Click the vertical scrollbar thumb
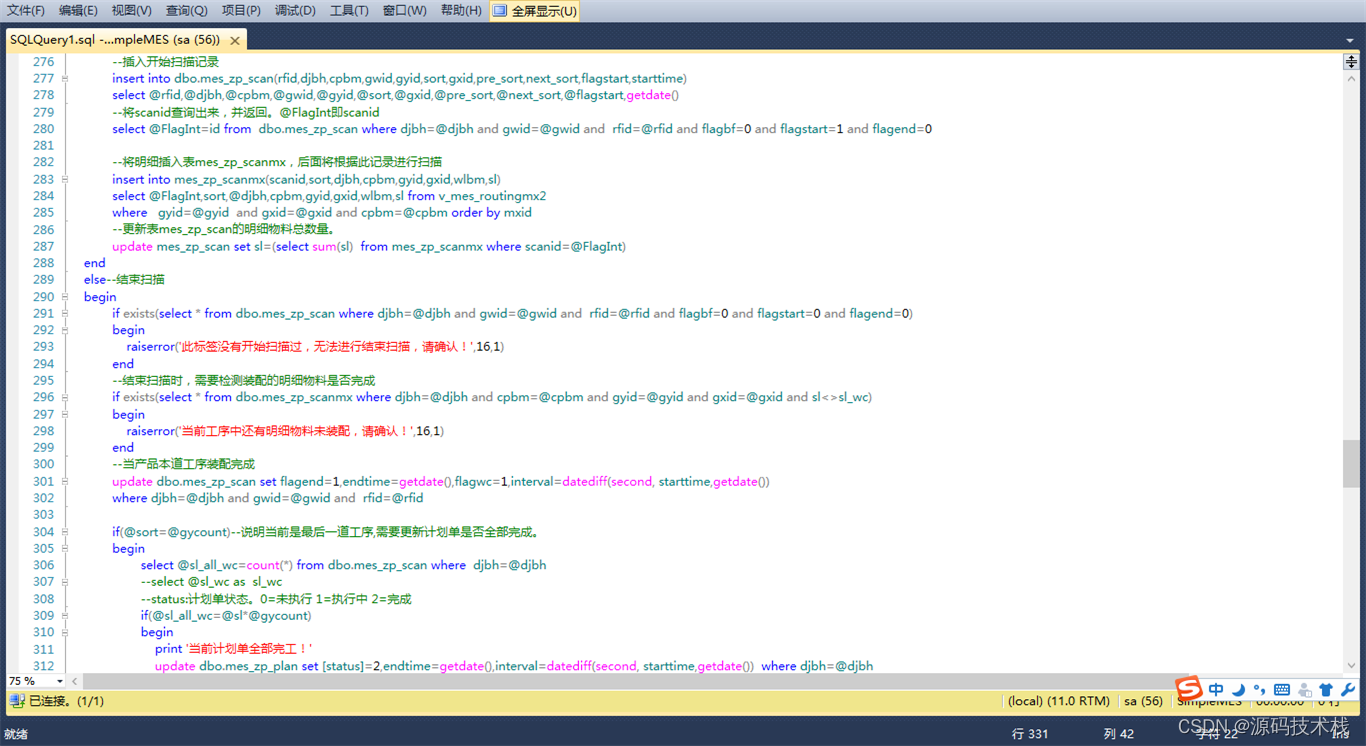 pos(1351,463)
